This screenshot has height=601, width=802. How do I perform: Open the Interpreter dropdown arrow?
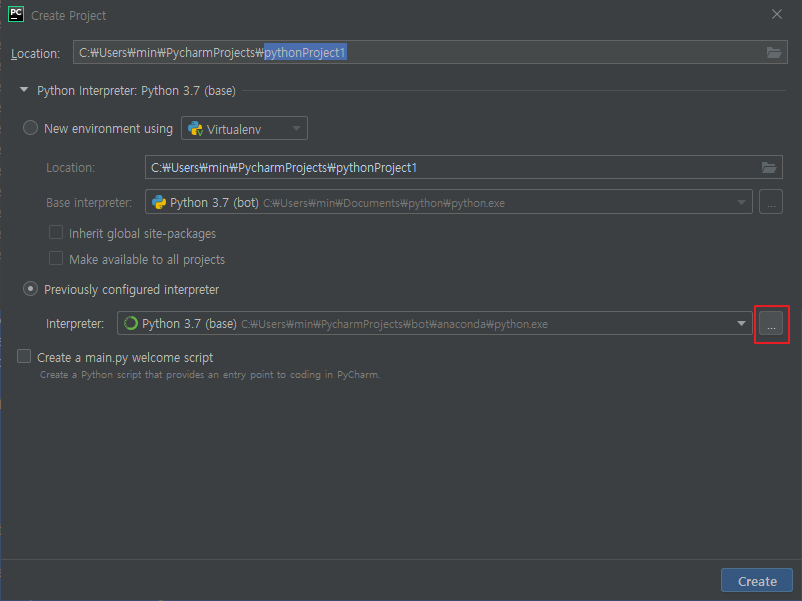(741, 323)
